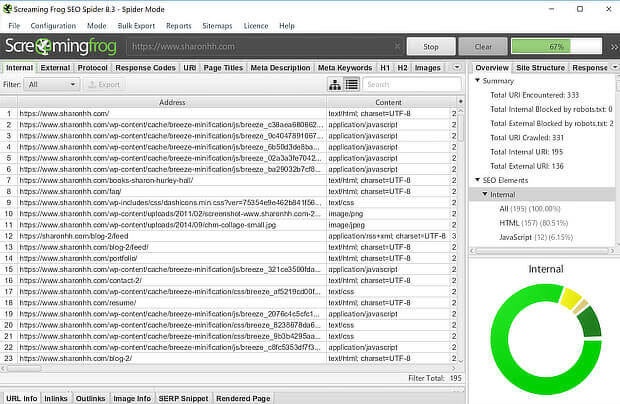Click the Export button

(104, 85)
